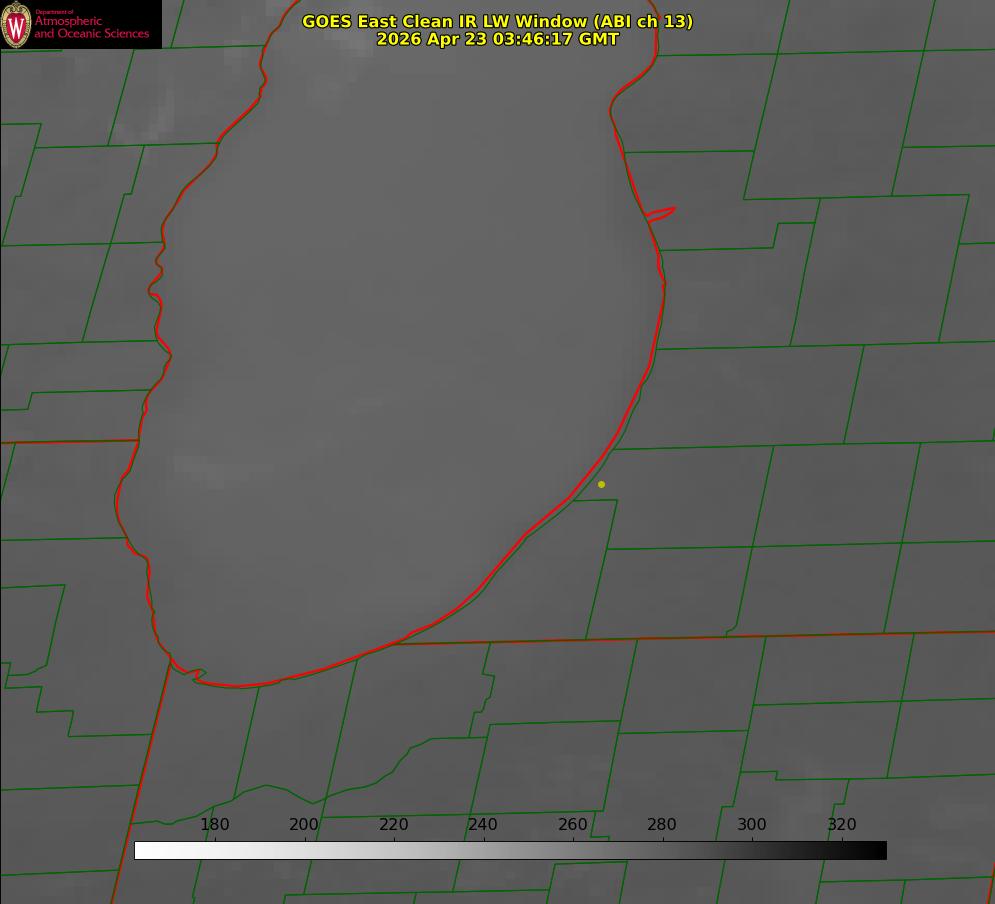Choose the 300 colorbar tick label
The width and height of the screenshot is (995, 904).
(752, 824)
